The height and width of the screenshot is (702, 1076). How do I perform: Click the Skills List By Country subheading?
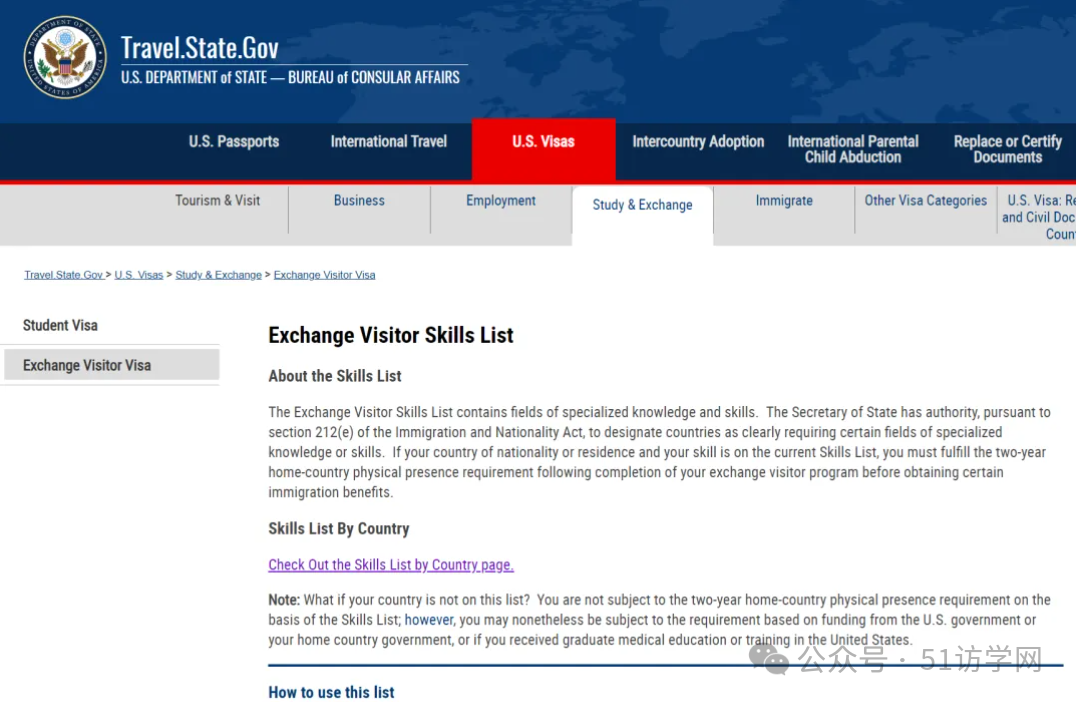click(x=339, y=528)
